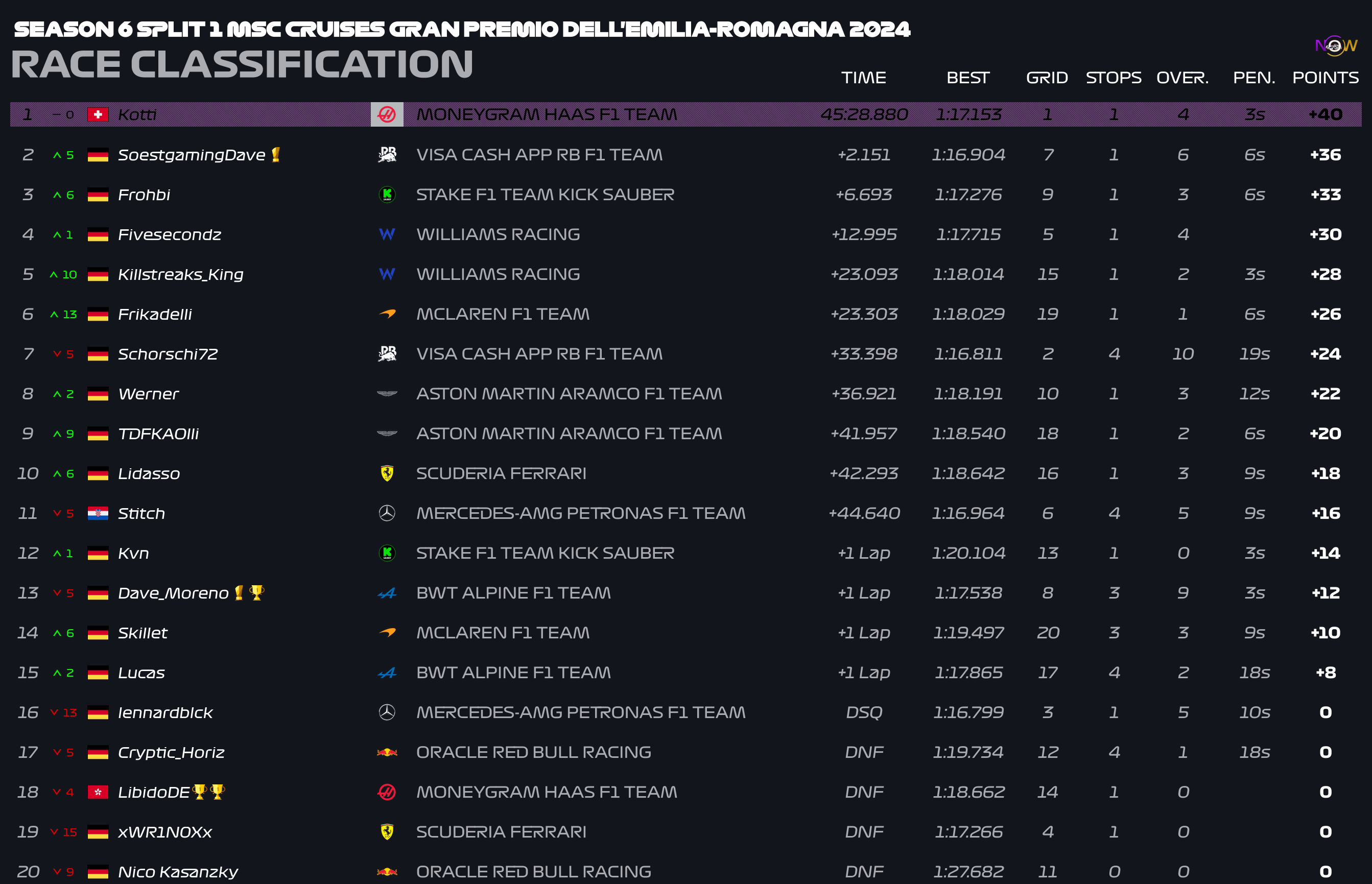Select driver name Fivesecondz

170,234
